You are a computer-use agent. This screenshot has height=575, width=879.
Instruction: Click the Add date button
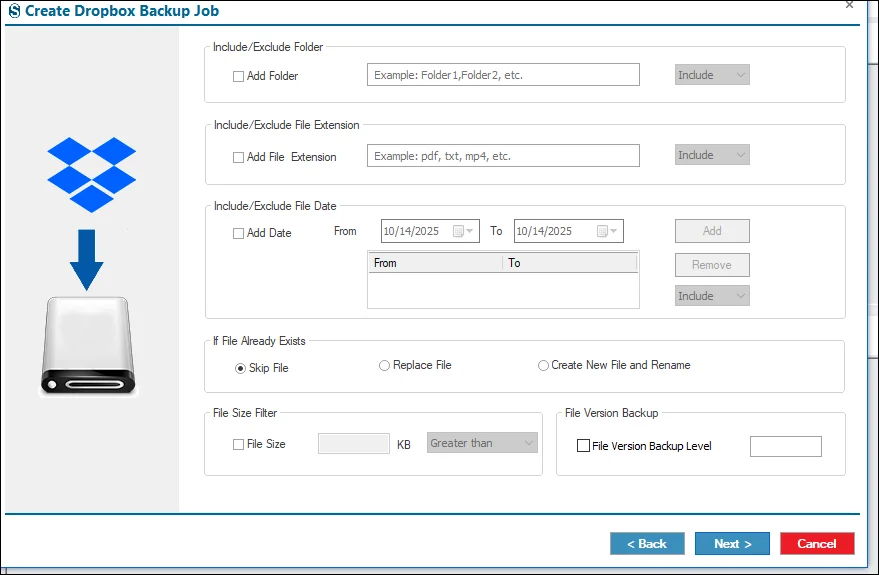tap(712, 231)
